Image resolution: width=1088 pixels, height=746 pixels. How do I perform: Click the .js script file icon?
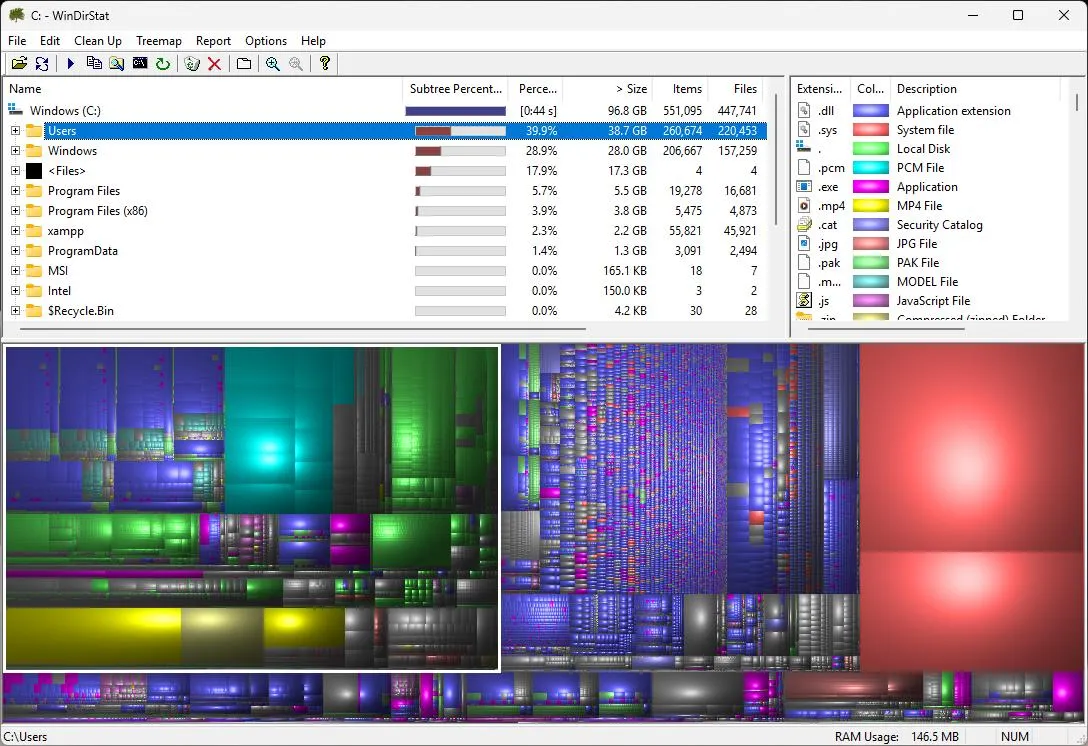click(804, 300)
